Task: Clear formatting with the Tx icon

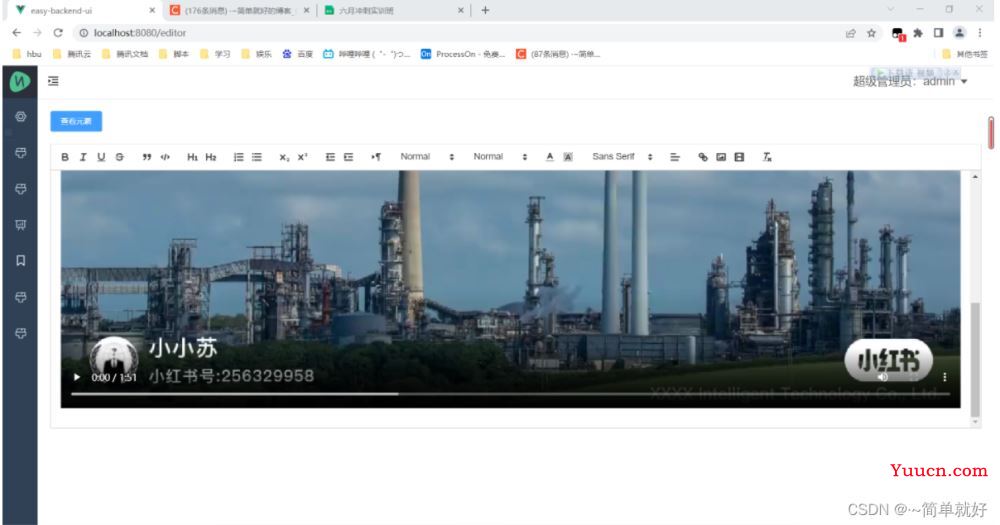Action: coord(767,157)
